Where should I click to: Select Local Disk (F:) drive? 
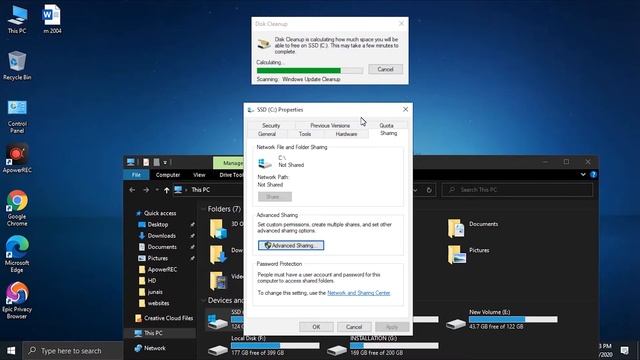tap(264, 346)
